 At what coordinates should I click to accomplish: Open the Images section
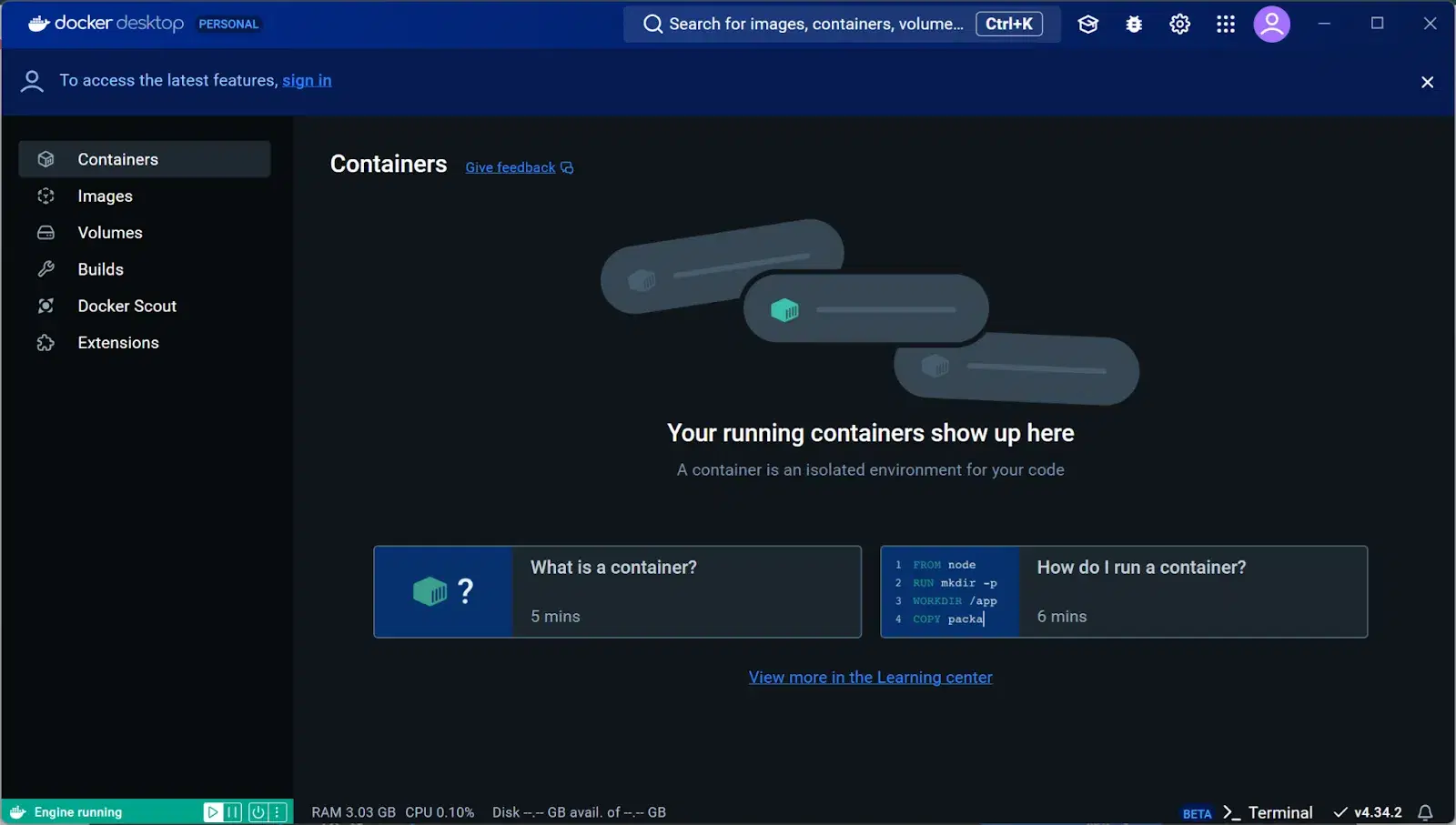[x=145, y=196]
